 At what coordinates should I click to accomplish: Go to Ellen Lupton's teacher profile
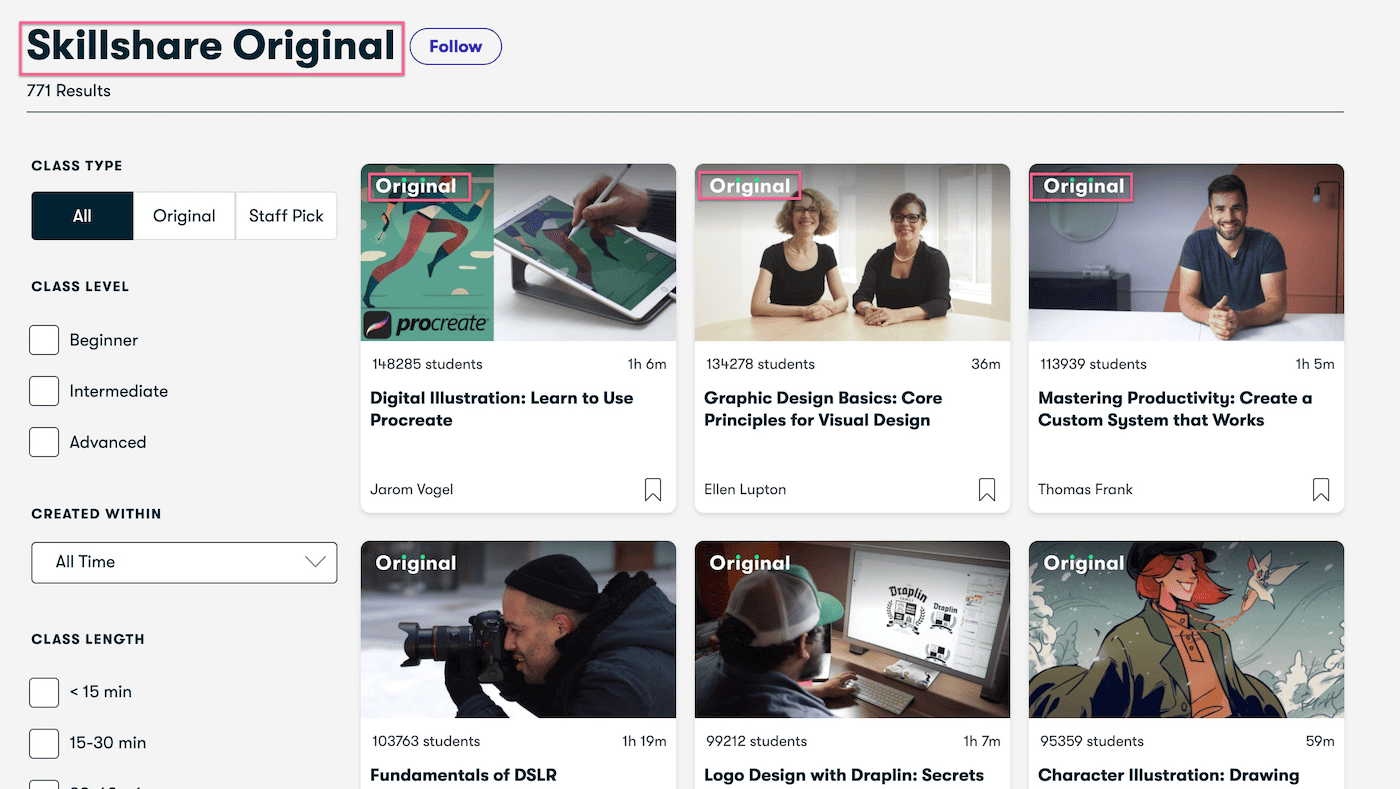click(745, 489)
